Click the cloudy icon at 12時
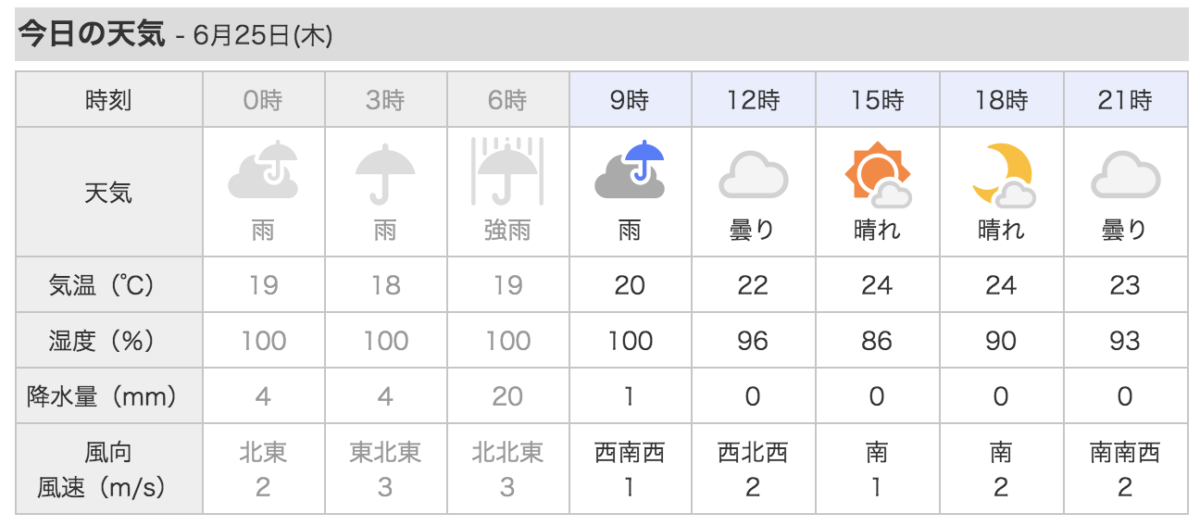The height and width of the screenshot is (526, 1200). (753, 174)
